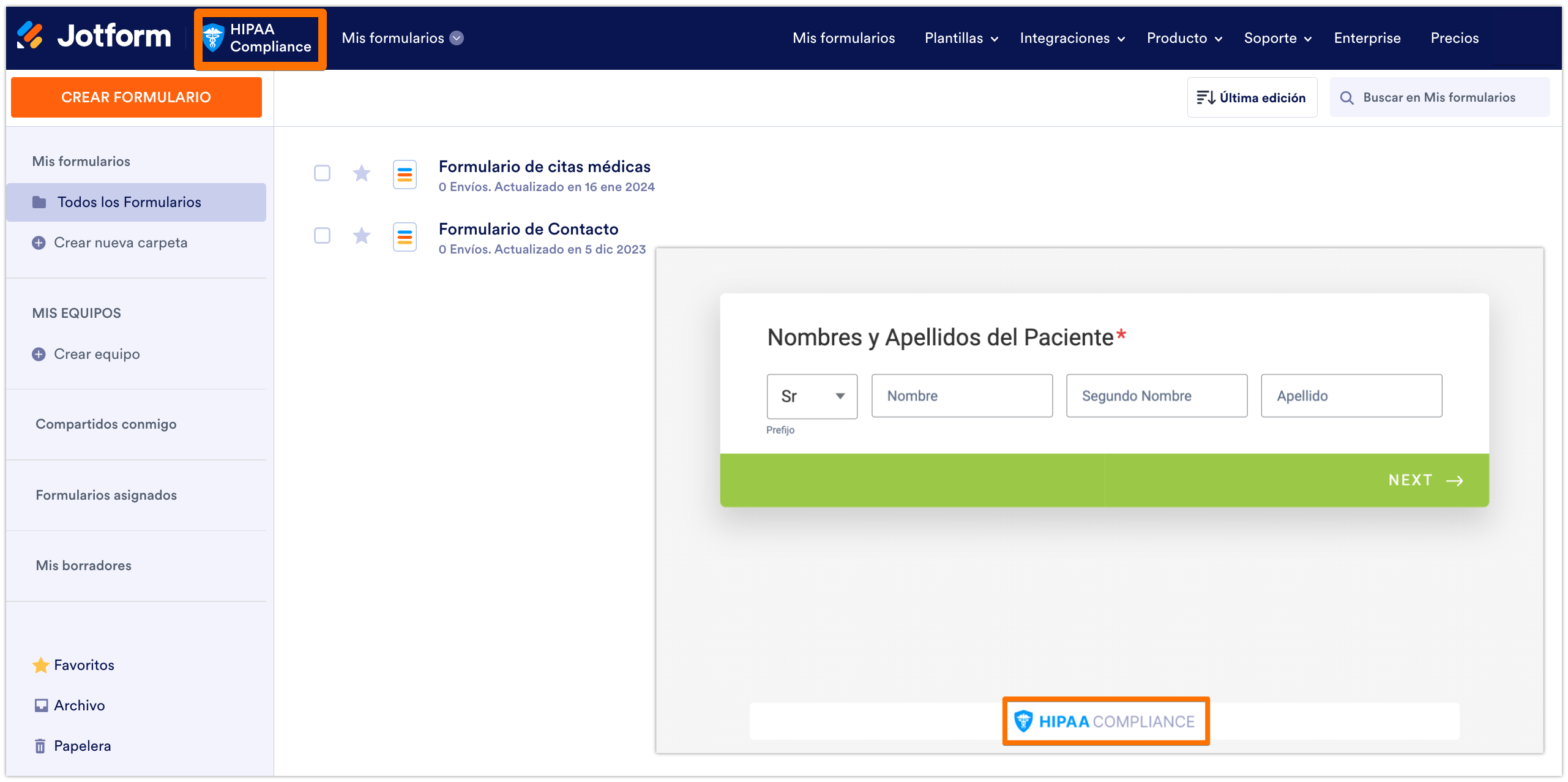Star the Formulario de citas médicas form

coord(362,173)
